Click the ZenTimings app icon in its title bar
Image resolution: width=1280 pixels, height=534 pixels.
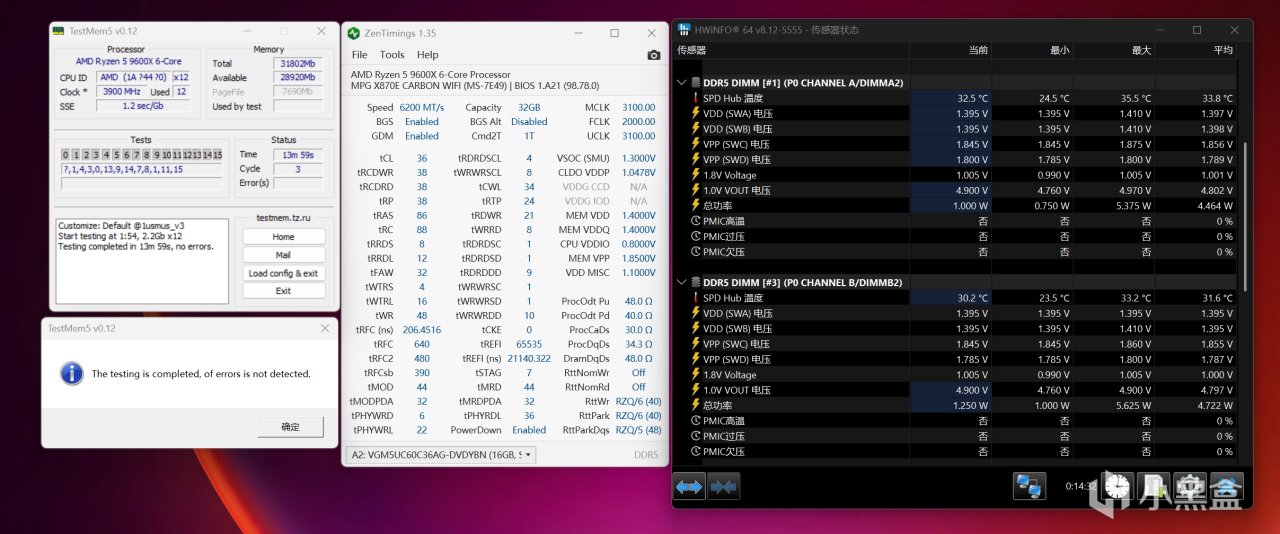click(354, 33)
